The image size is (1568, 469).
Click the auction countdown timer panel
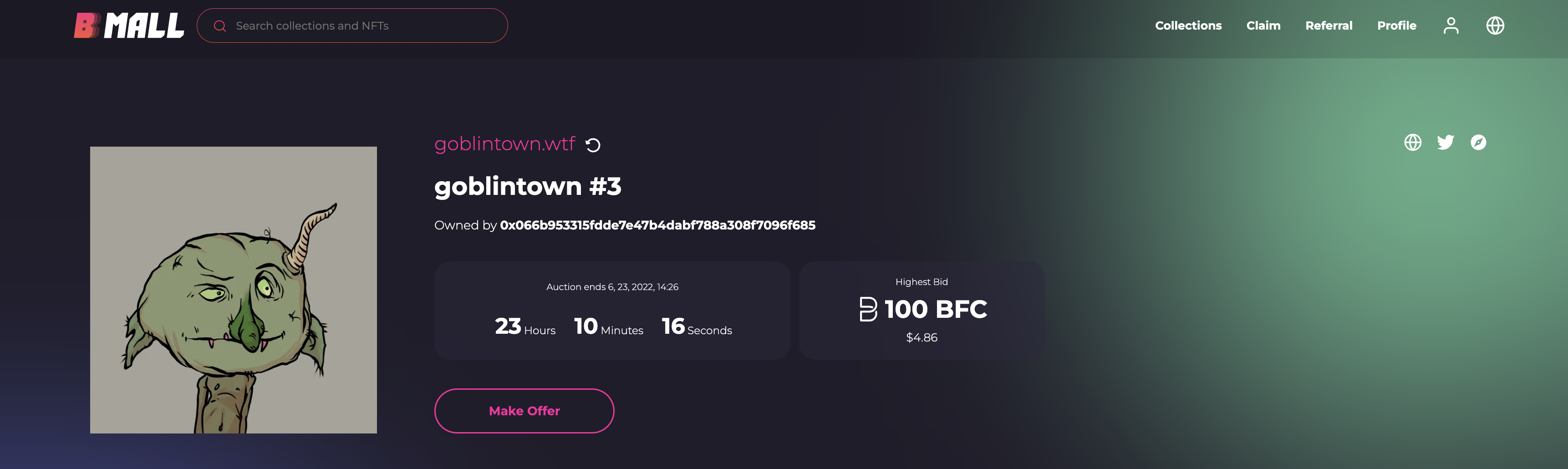pyautogui.click(x=612, y=311)
